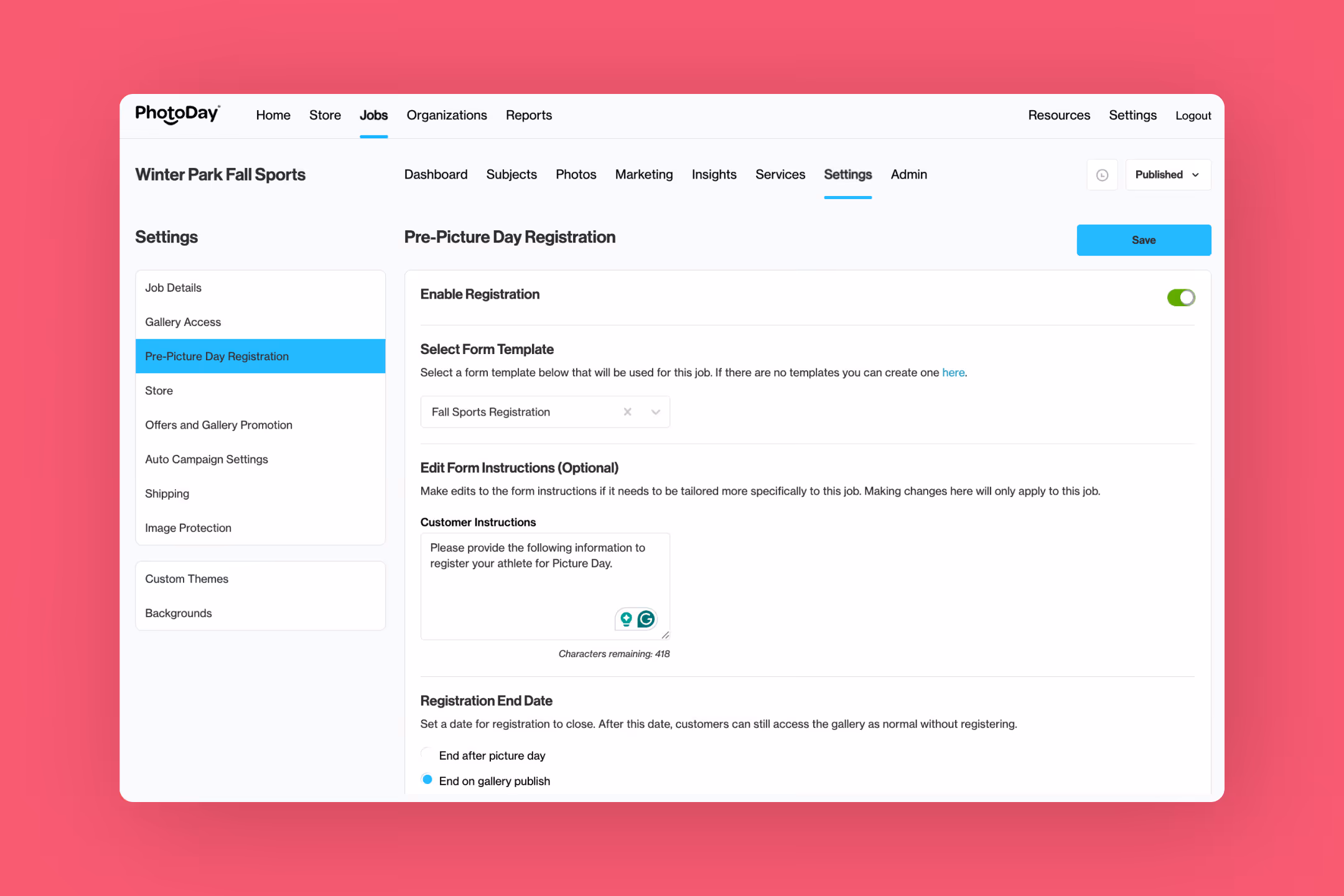Expand the form template dropdown arrow
The image size is (1344, 896).
click(655, 412)
